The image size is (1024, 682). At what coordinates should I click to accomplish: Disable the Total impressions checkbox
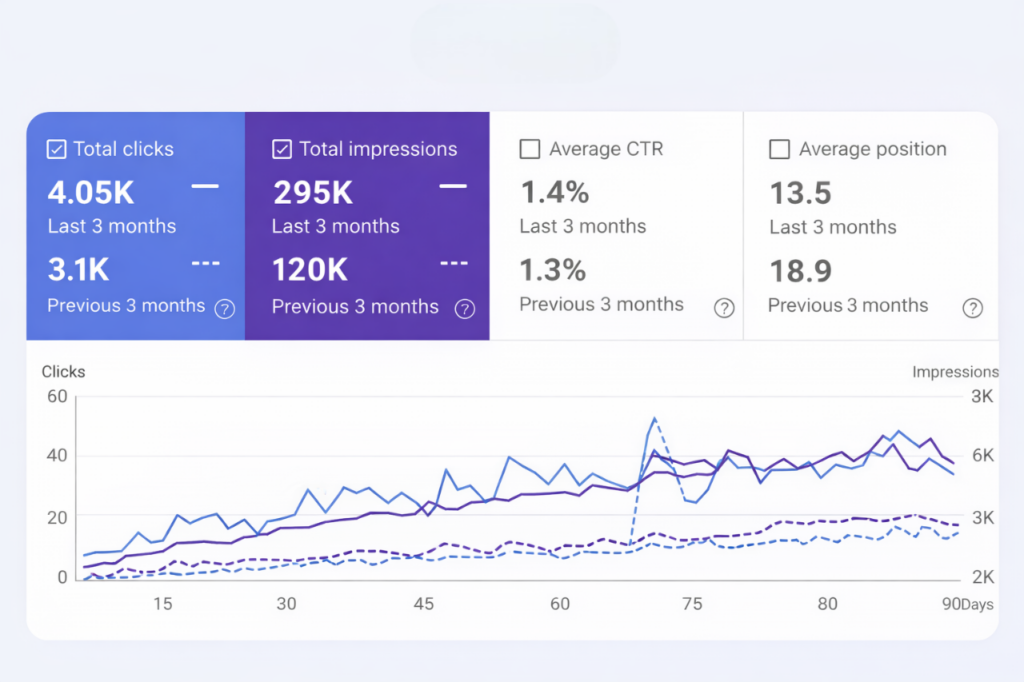[x=282, y=149]
